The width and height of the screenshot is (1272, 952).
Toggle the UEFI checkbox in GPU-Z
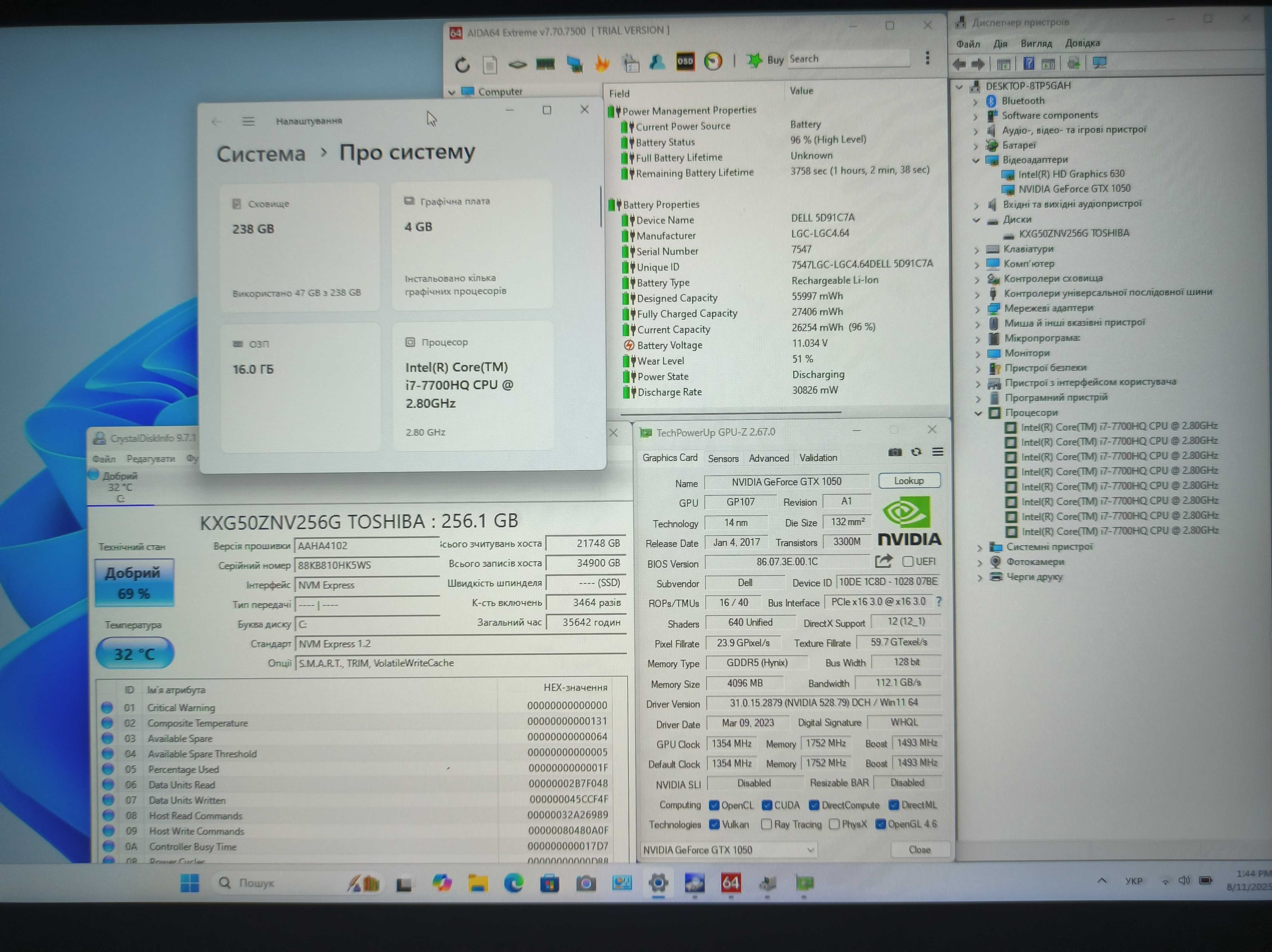coord(907,562)
